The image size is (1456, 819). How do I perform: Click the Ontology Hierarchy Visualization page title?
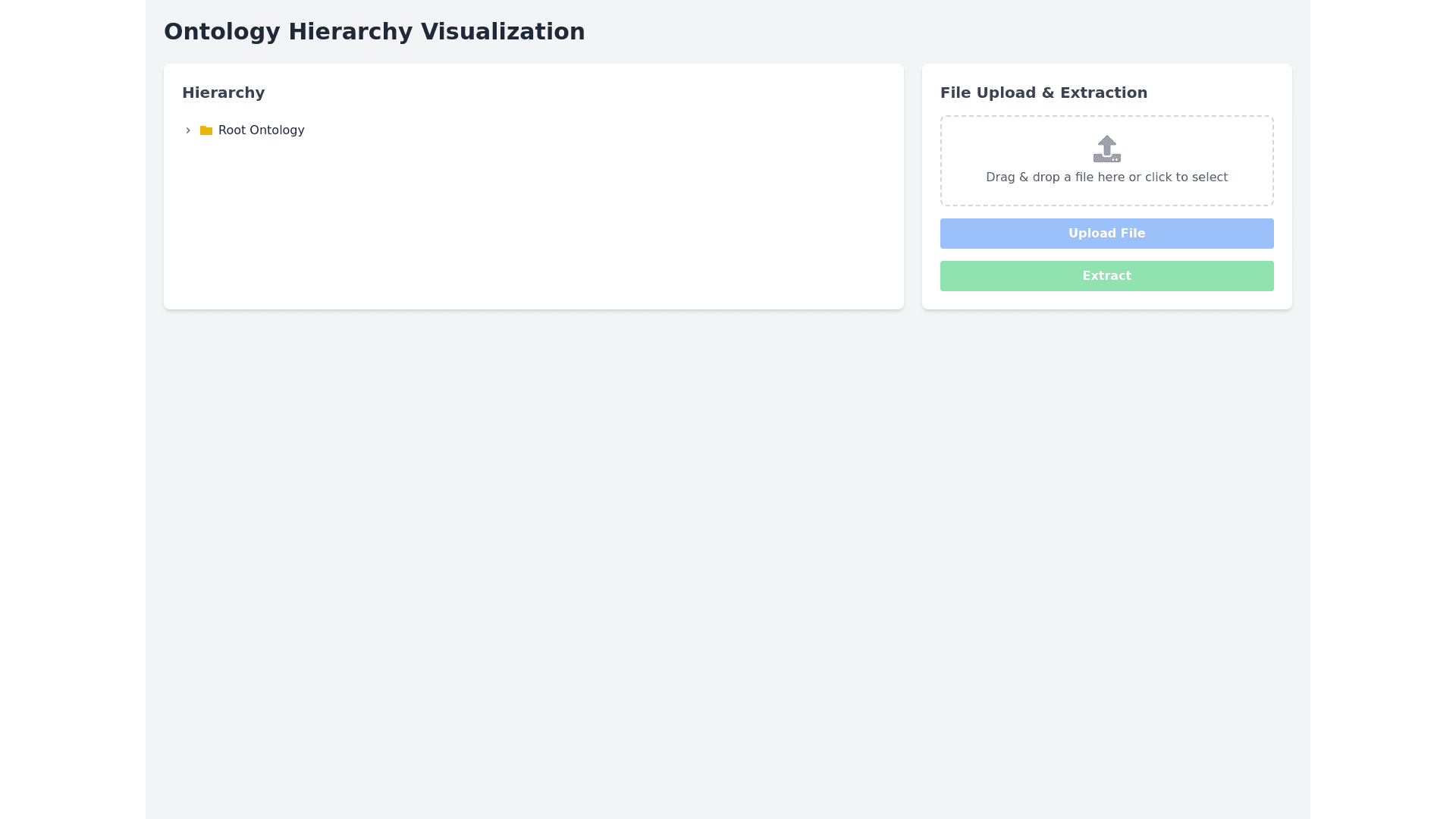click(374, 32)
